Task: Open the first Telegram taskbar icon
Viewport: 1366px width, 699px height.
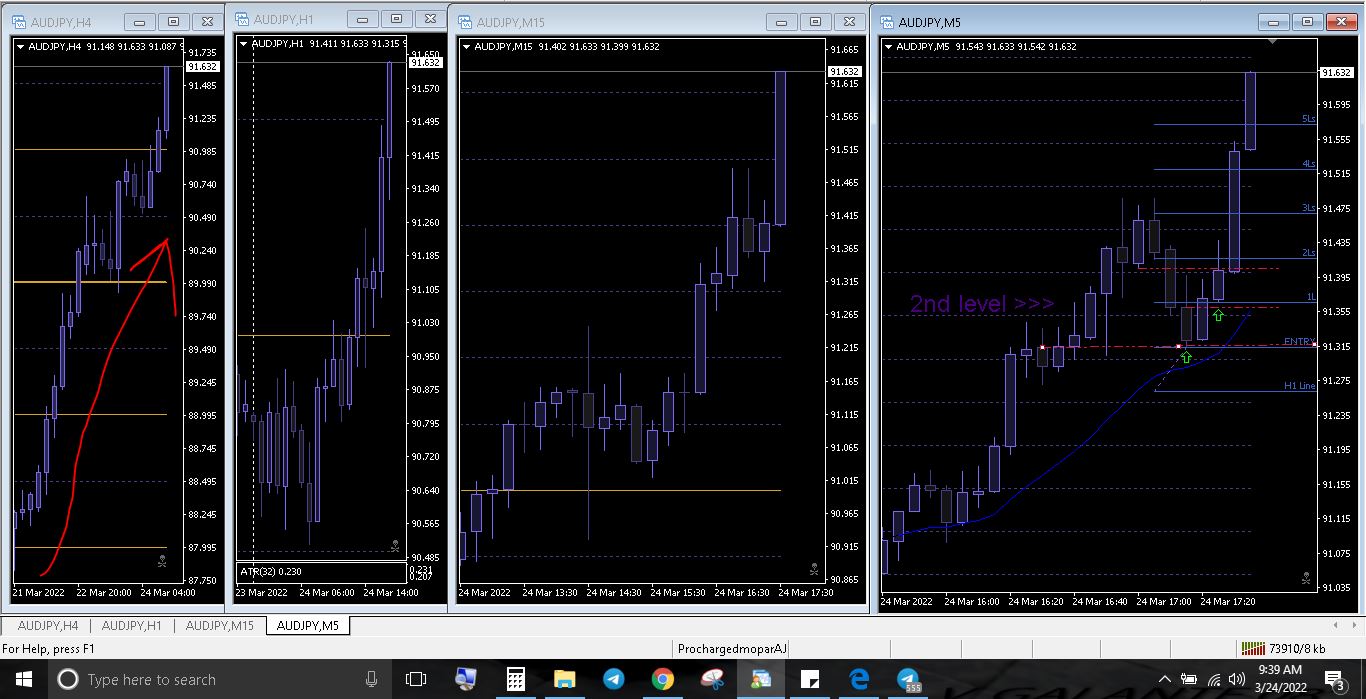Action: coord(614,679)
